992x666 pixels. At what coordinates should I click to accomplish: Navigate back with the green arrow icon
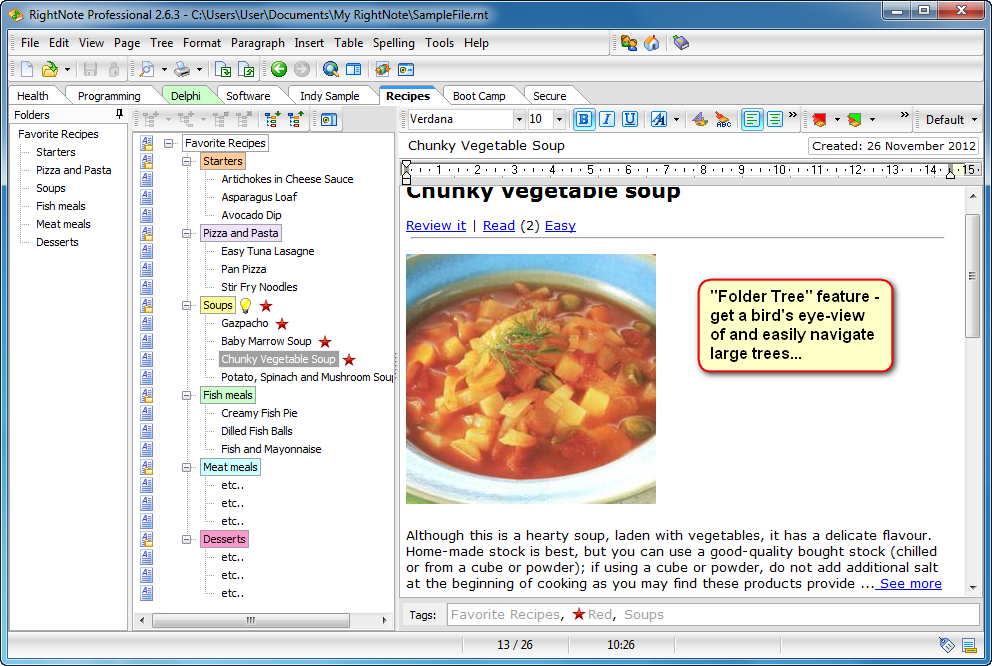coord(279,69)
